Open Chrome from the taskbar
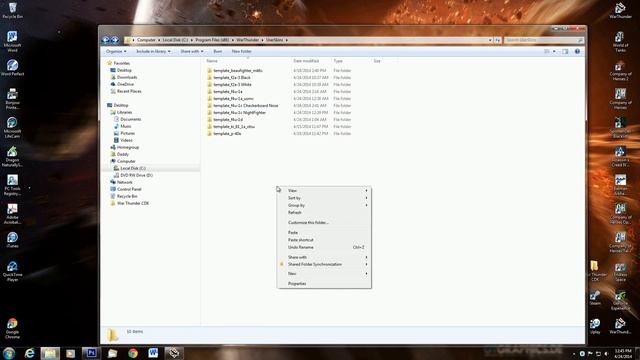Image resolution: width=640 pixels, height=360 pixels. (133, 353)
